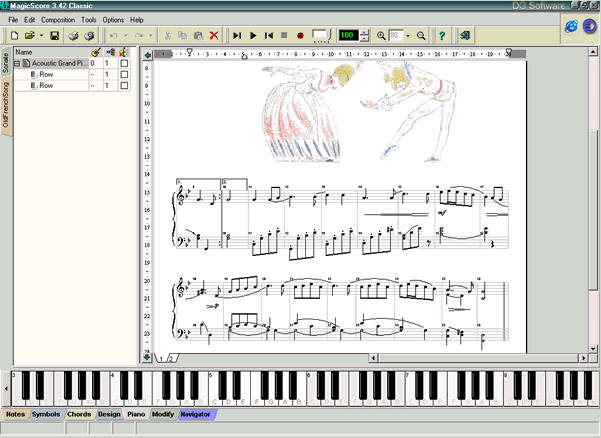The width and height of the screenshot is (601, 438).
Task: Switch to score page 1 tab
Action: tap(161, 359)
